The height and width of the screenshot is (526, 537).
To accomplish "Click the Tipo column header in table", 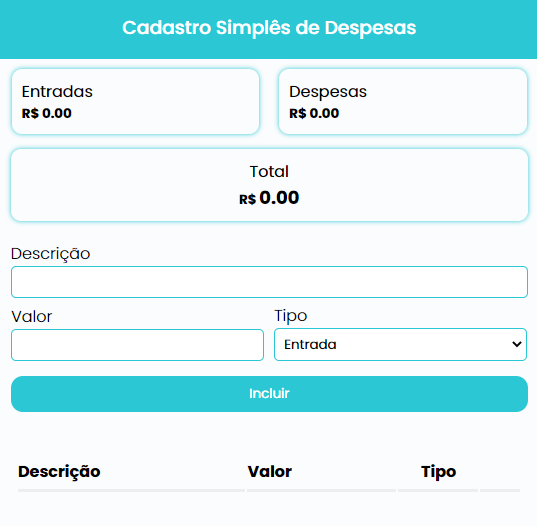I will [x=438, y=472].
